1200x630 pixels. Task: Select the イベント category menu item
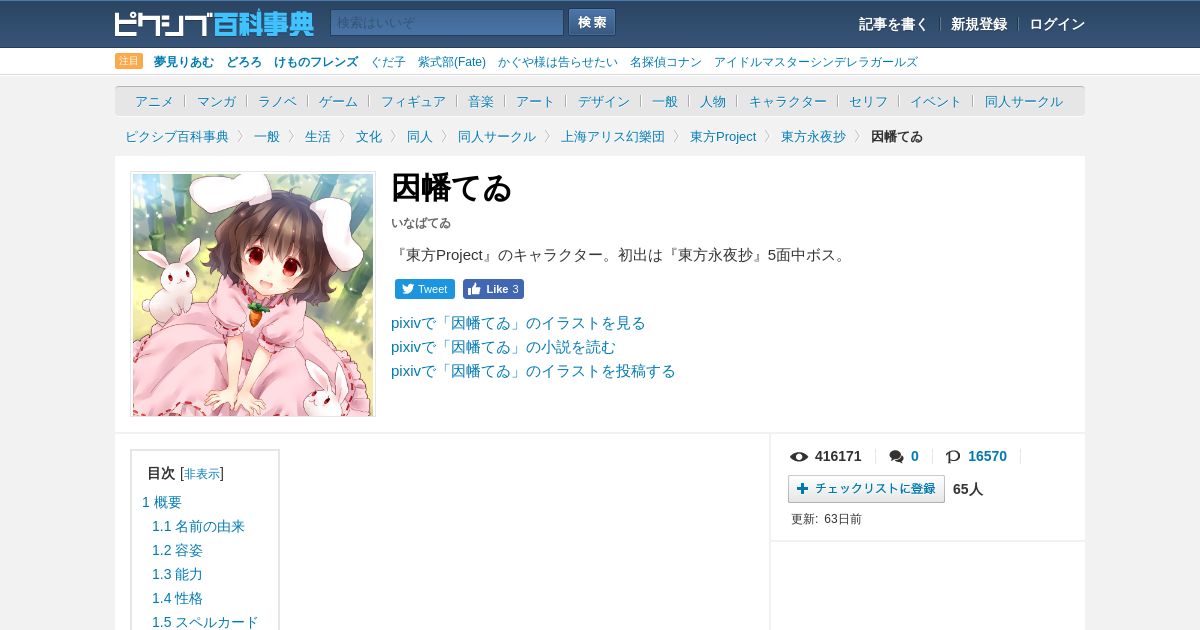tap(936, 101)
